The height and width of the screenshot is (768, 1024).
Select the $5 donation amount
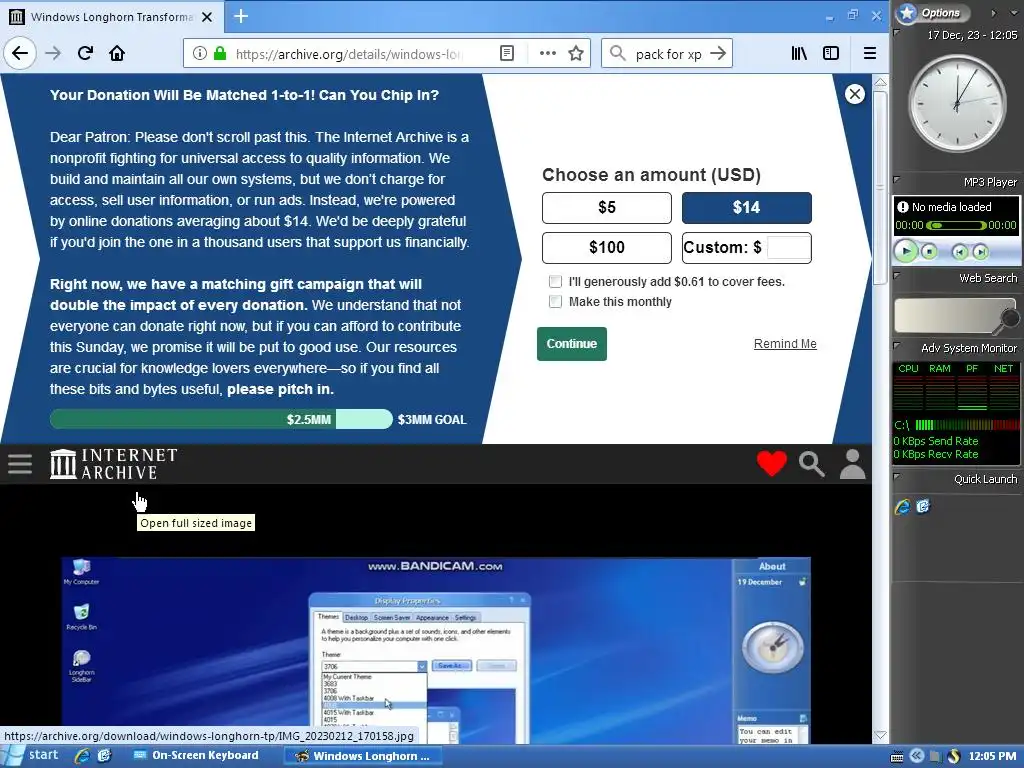click(607, 208)
